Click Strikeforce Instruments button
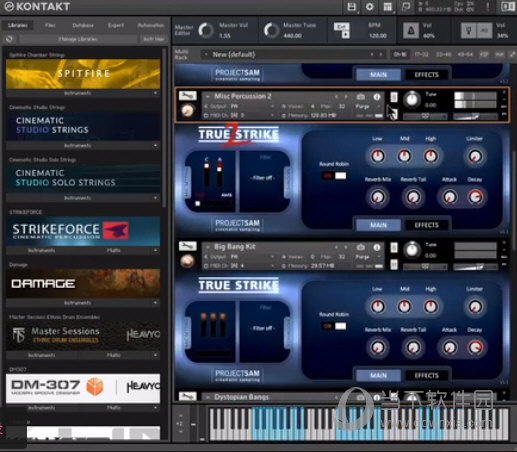Screen dimensions: 517x452 (x=41, y=250)
